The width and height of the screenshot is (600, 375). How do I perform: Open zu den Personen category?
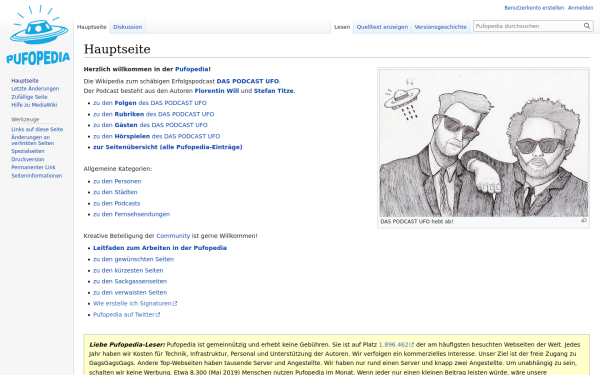(117, 181)
